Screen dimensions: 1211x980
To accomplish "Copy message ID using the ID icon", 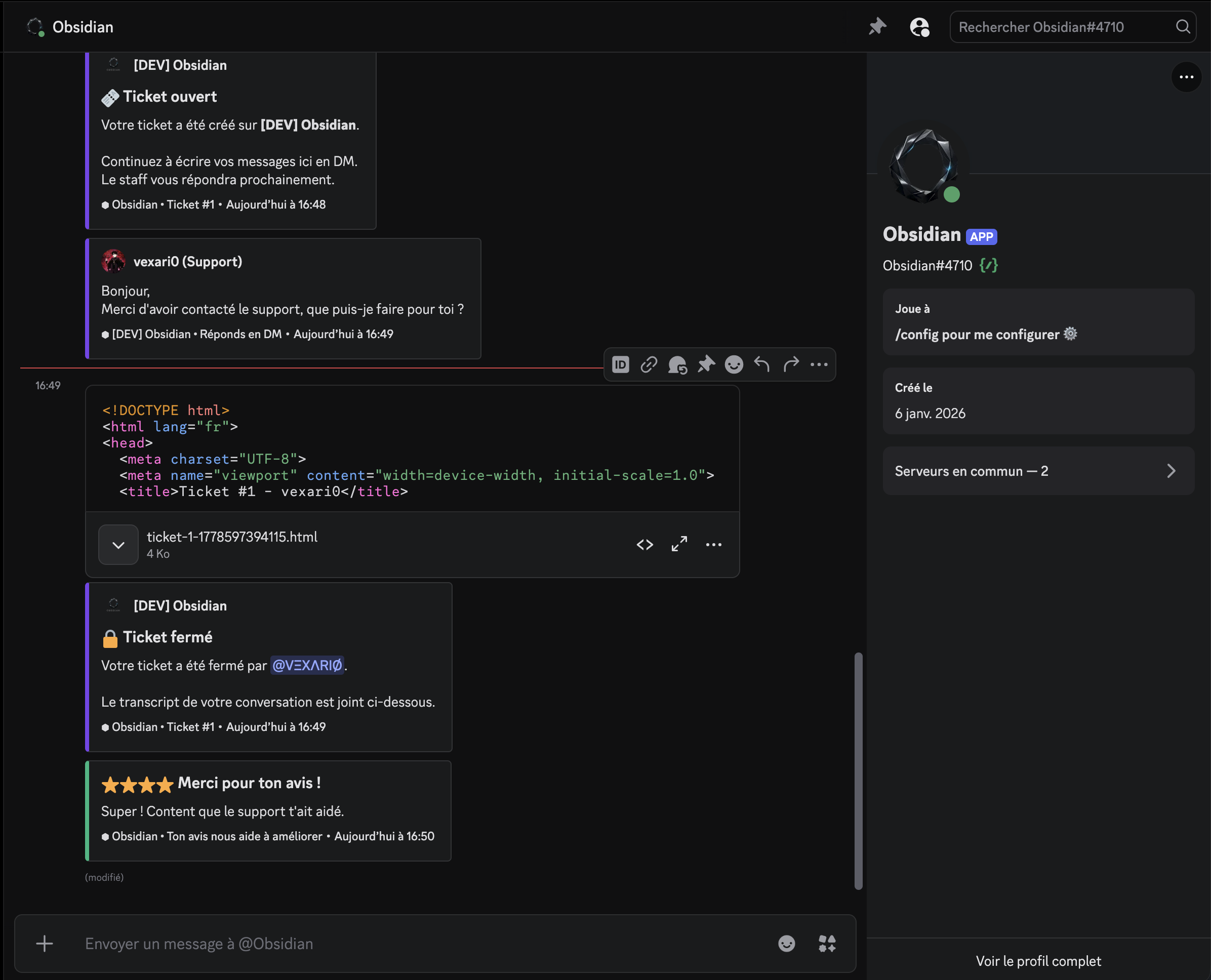I will point(621,364).
